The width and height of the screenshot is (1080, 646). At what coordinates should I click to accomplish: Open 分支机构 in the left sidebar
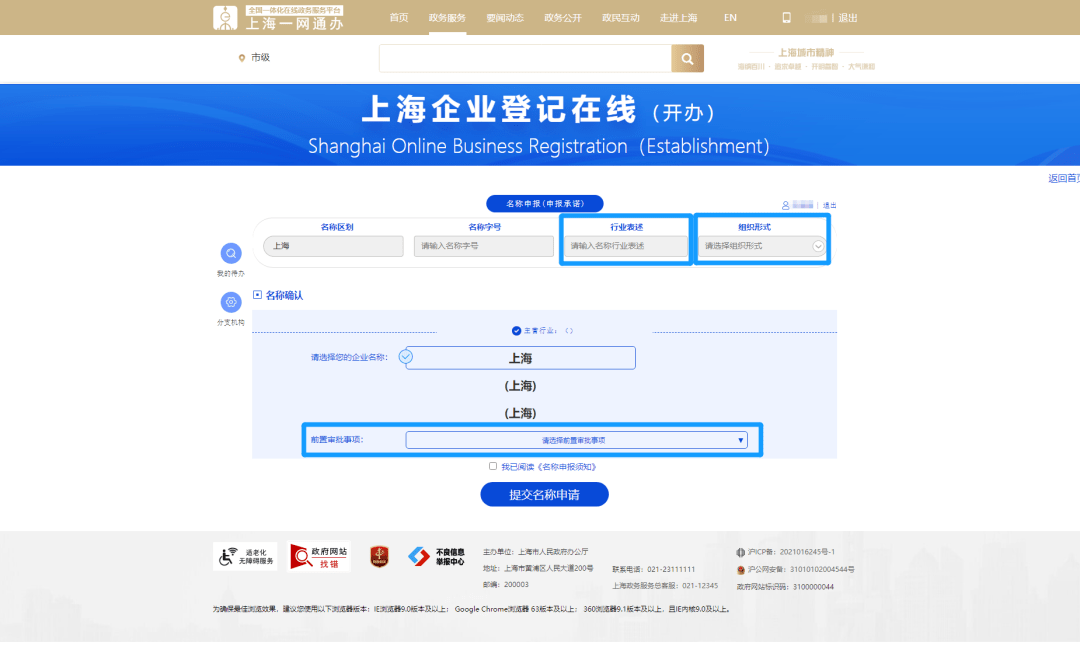tap(231, 303)
